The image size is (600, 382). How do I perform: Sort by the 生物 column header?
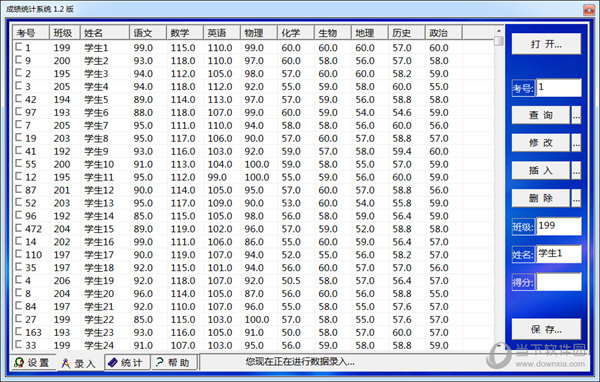pyautogui.click(x=333, y=33)
